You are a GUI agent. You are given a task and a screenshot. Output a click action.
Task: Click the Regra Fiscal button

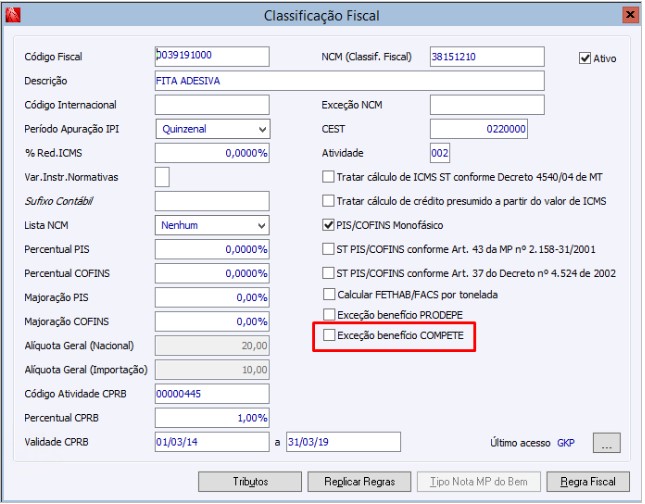tap(588, 482)
